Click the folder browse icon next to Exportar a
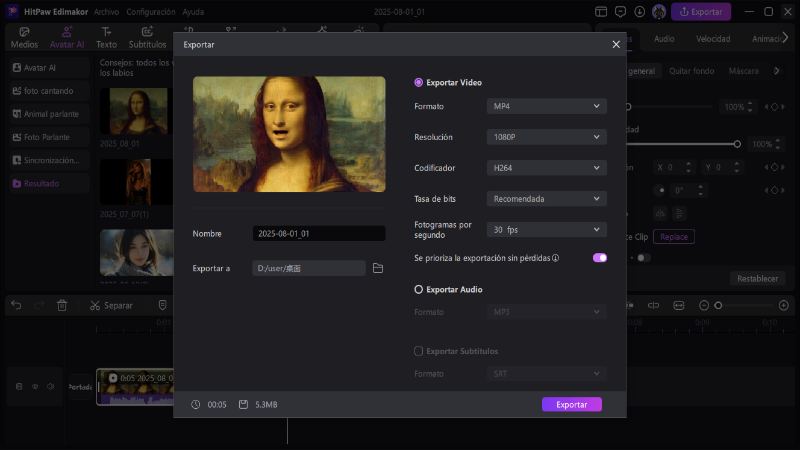The height and width of the screenshot is (450, 800). click(378, 268)
